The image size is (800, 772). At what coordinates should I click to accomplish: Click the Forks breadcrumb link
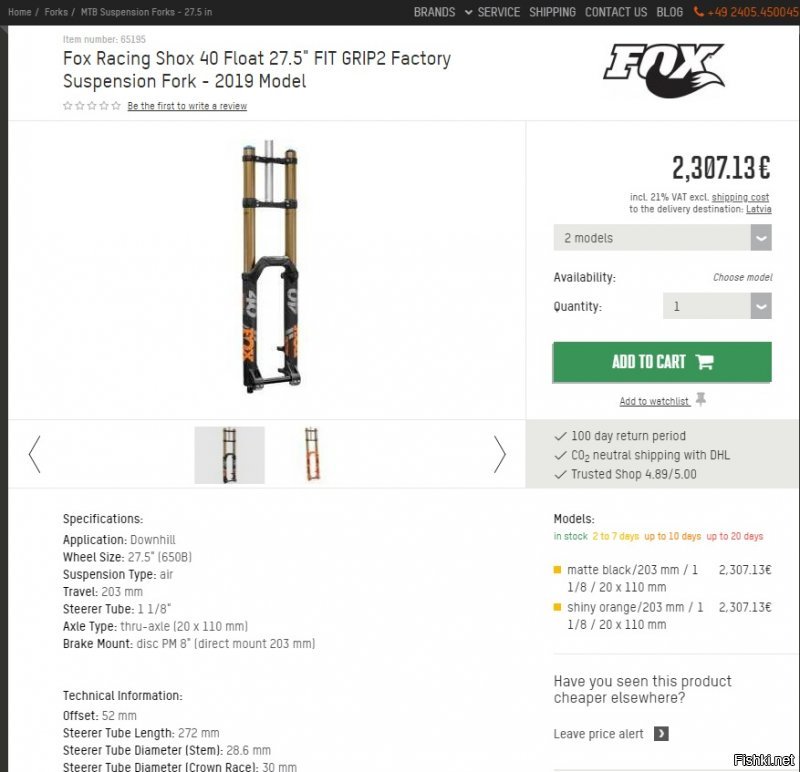point(56,12)
